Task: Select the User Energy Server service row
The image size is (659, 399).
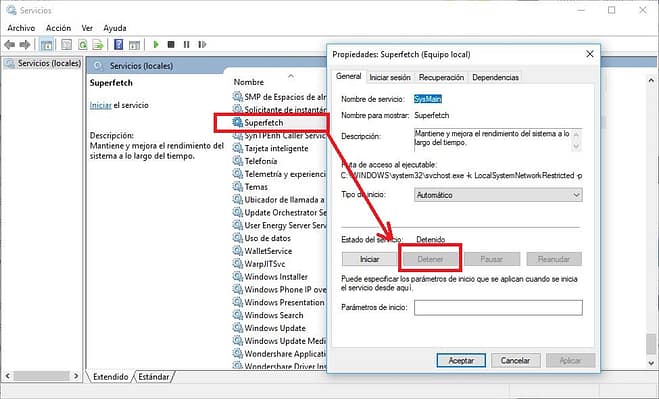Action: pos(280,225)
